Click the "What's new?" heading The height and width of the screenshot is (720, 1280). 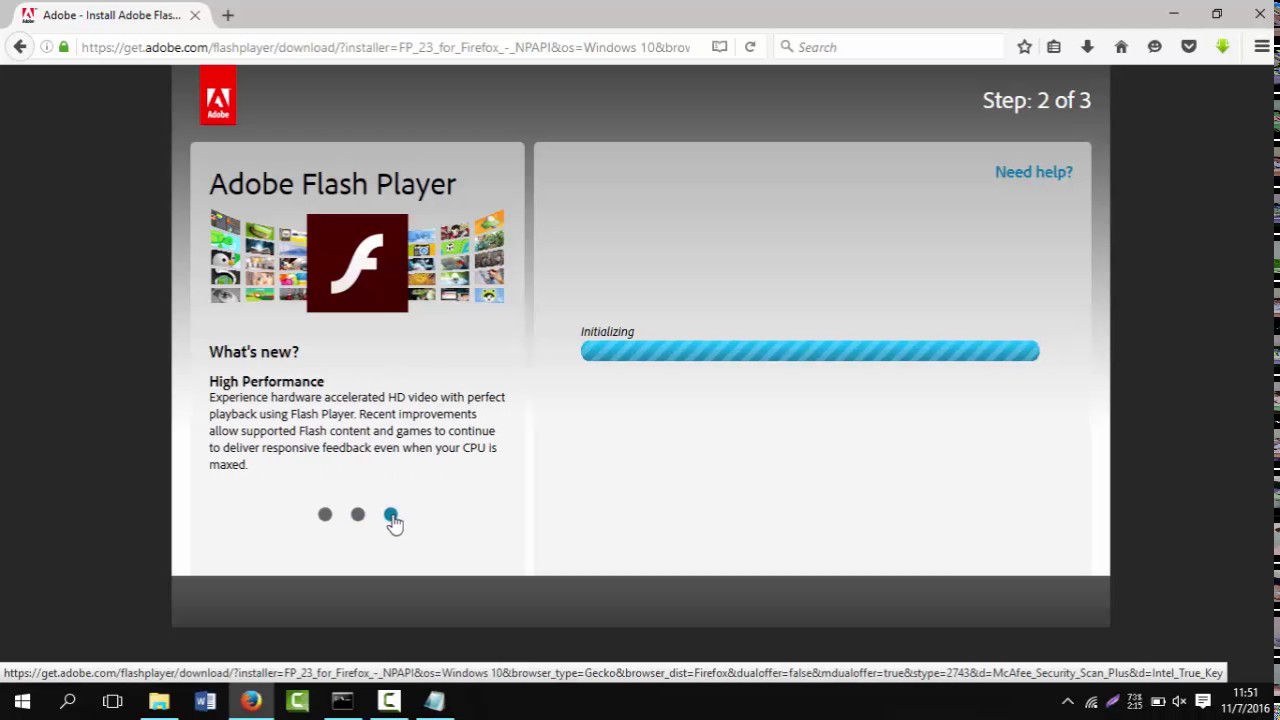[254, 352]
